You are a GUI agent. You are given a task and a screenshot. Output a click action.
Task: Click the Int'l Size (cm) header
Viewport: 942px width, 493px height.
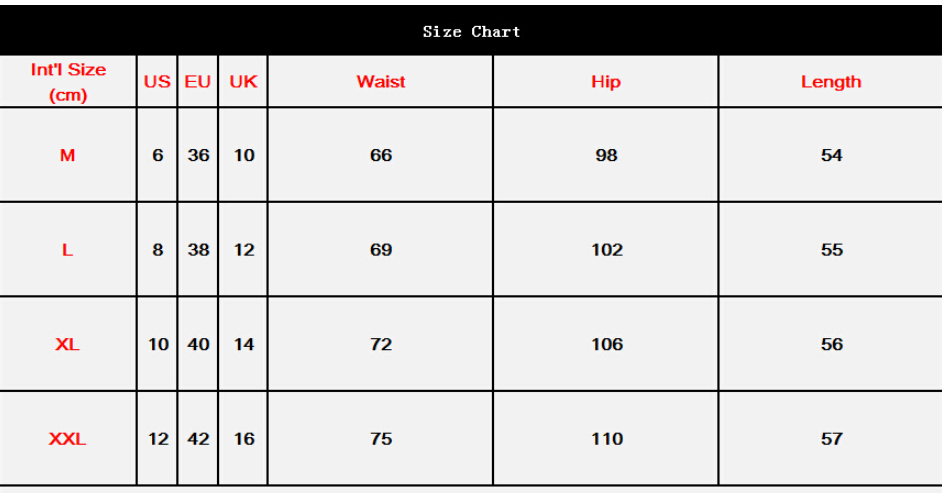pos(68,82)
